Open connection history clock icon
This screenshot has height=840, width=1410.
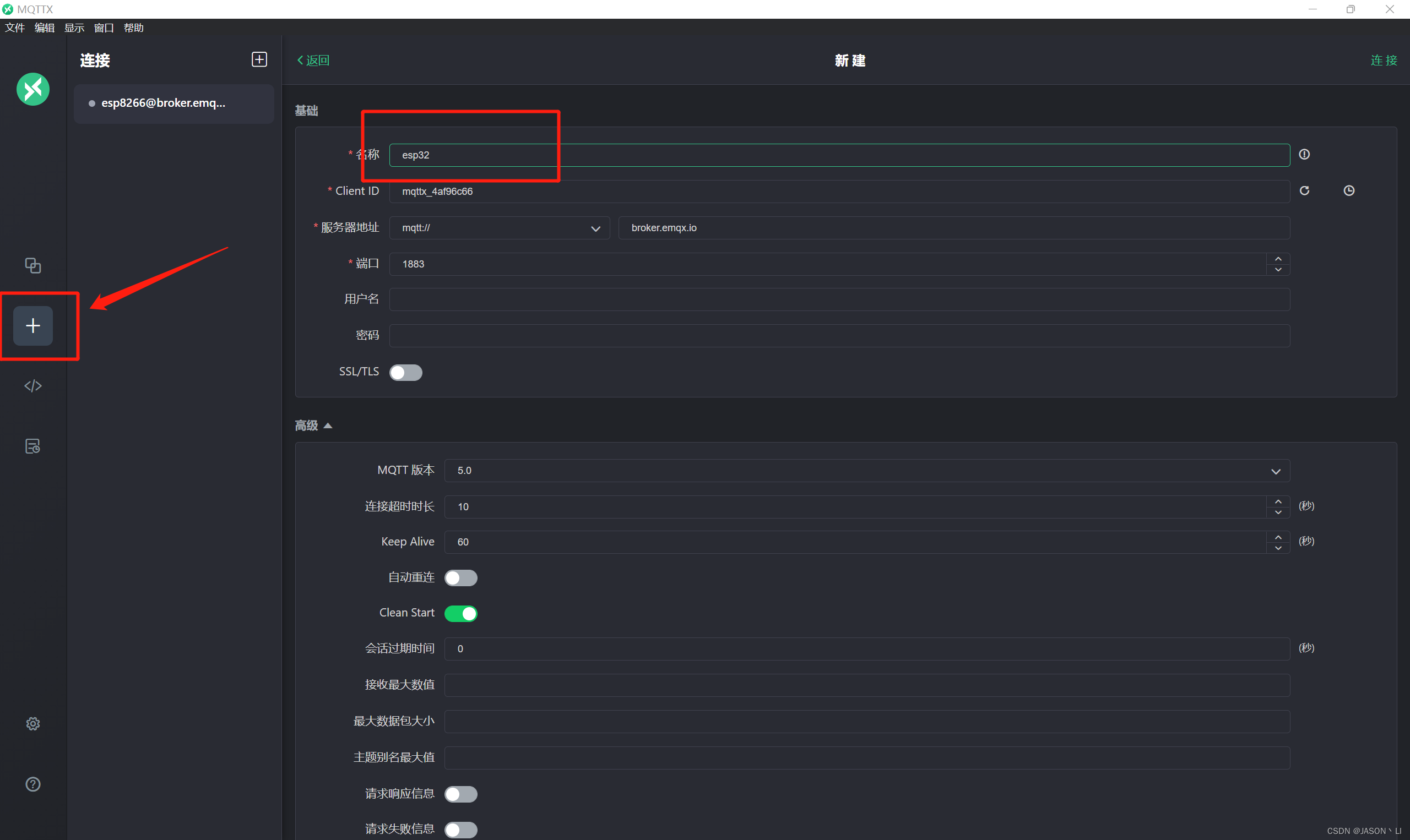coord(1349,191)
